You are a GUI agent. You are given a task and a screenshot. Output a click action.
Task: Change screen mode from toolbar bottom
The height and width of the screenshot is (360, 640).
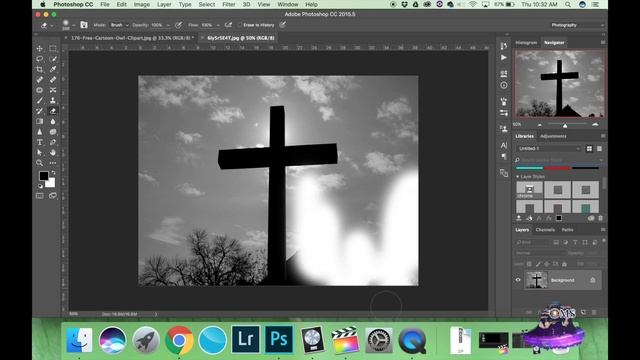pyautogui.click(x=53, y=196)
